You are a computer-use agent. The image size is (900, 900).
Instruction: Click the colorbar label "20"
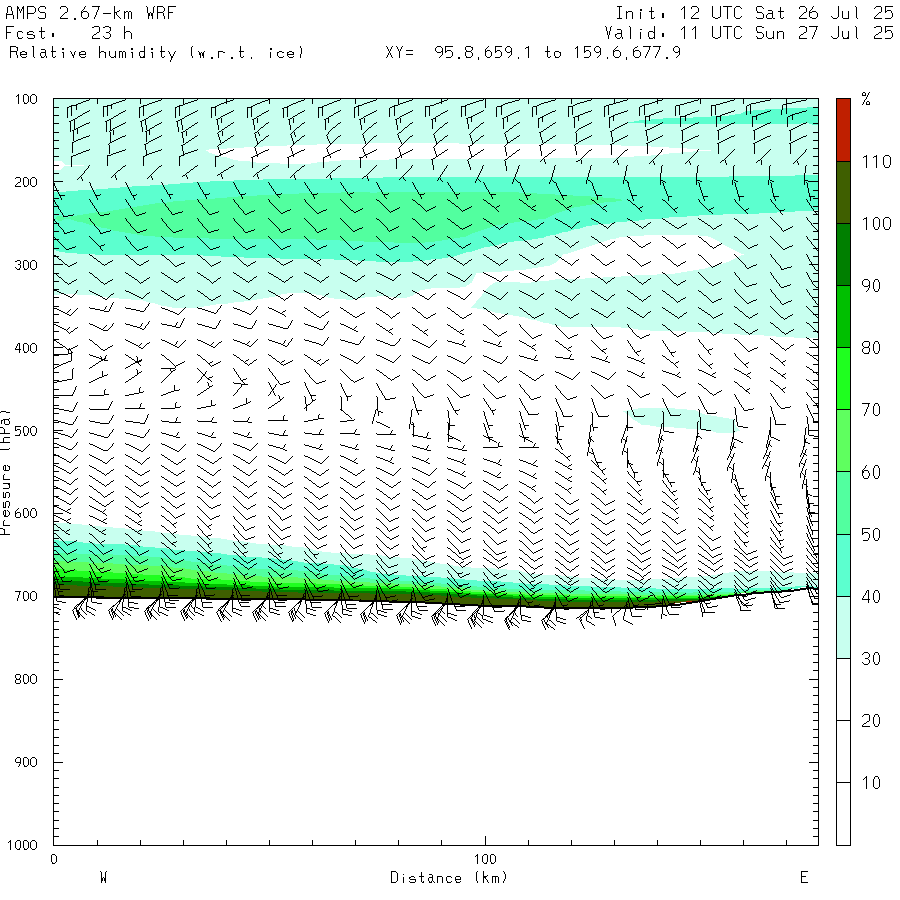click(x=871, y=720)
